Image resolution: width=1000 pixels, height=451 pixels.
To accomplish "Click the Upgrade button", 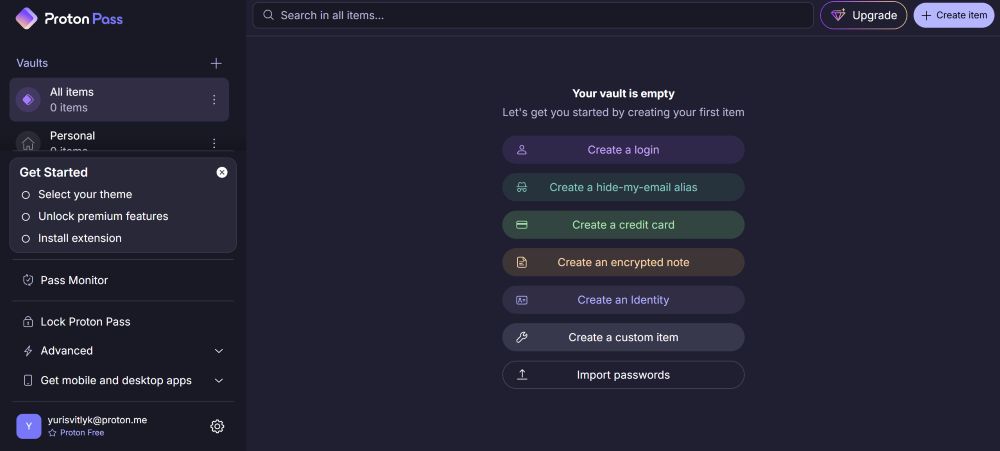I will click(x=864, y=15).
